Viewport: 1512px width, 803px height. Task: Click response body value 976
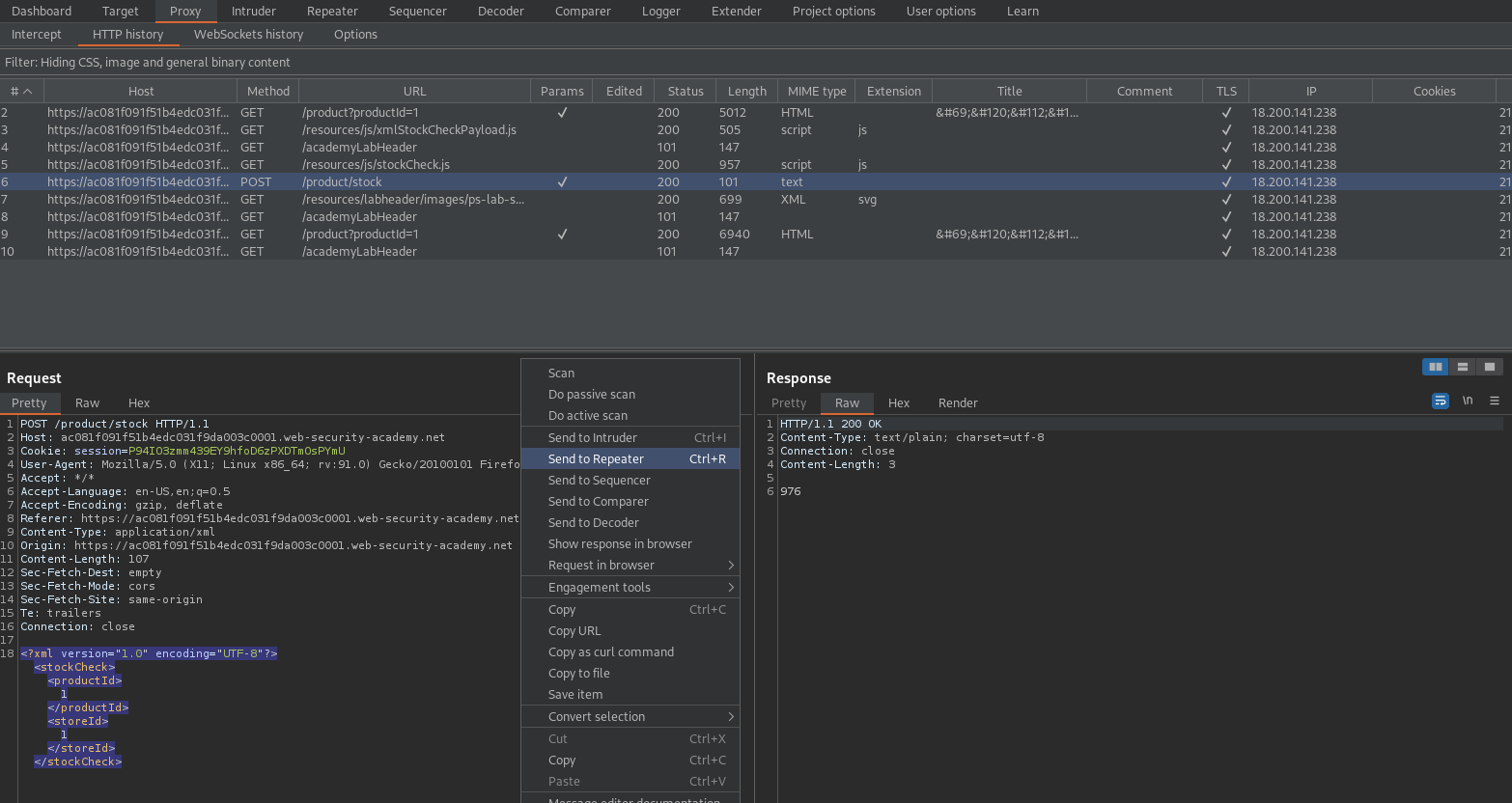tap(791, 491)
